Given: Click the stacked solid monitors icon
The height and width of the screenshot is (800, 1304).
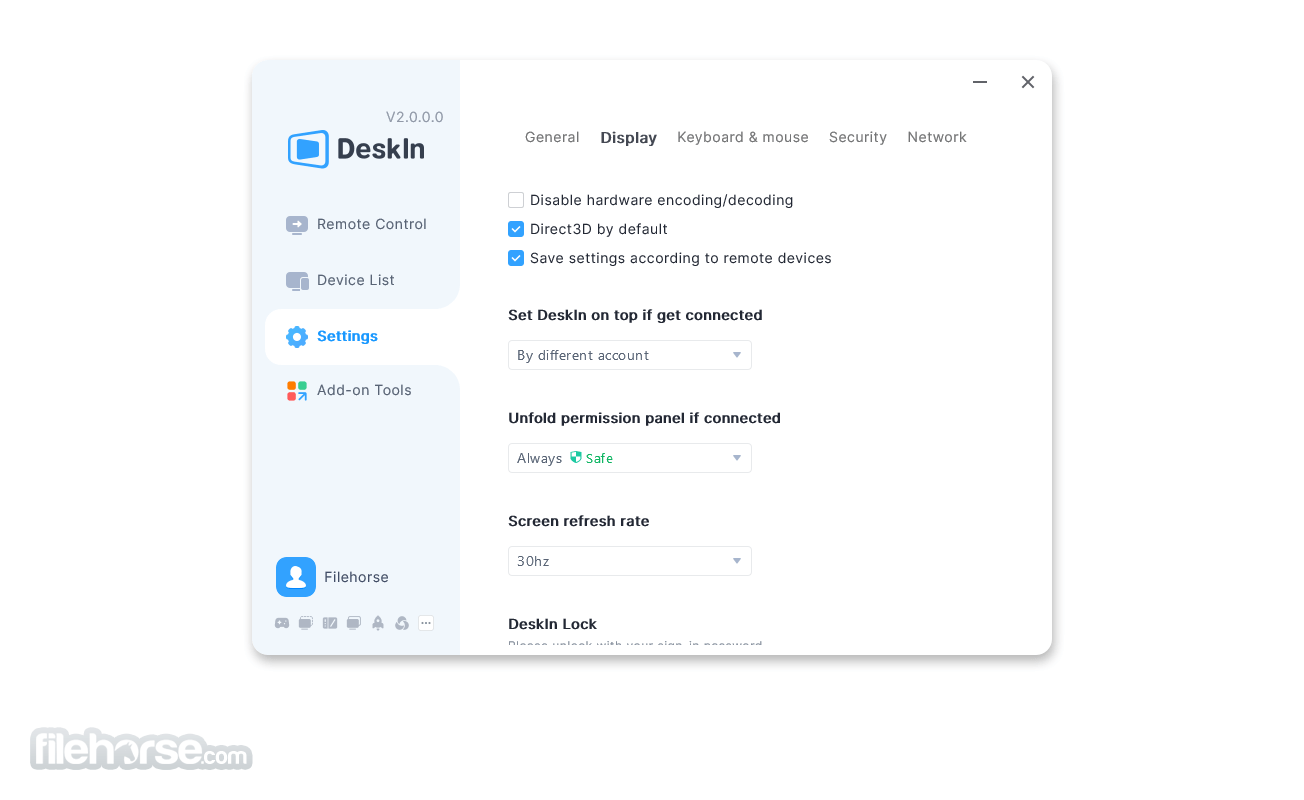Looking at the screenshot, I should (354, 623).
